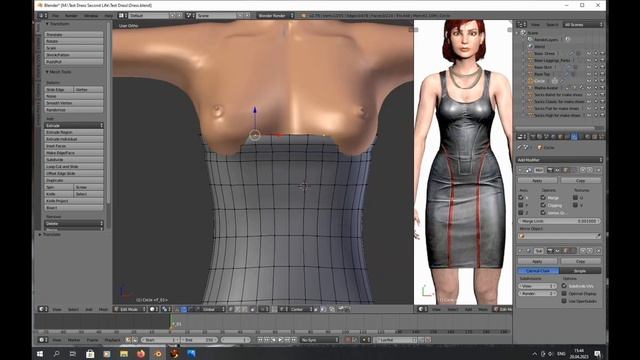Toggle Mirror modifier Y axis checkbox

tap(521, 205)
